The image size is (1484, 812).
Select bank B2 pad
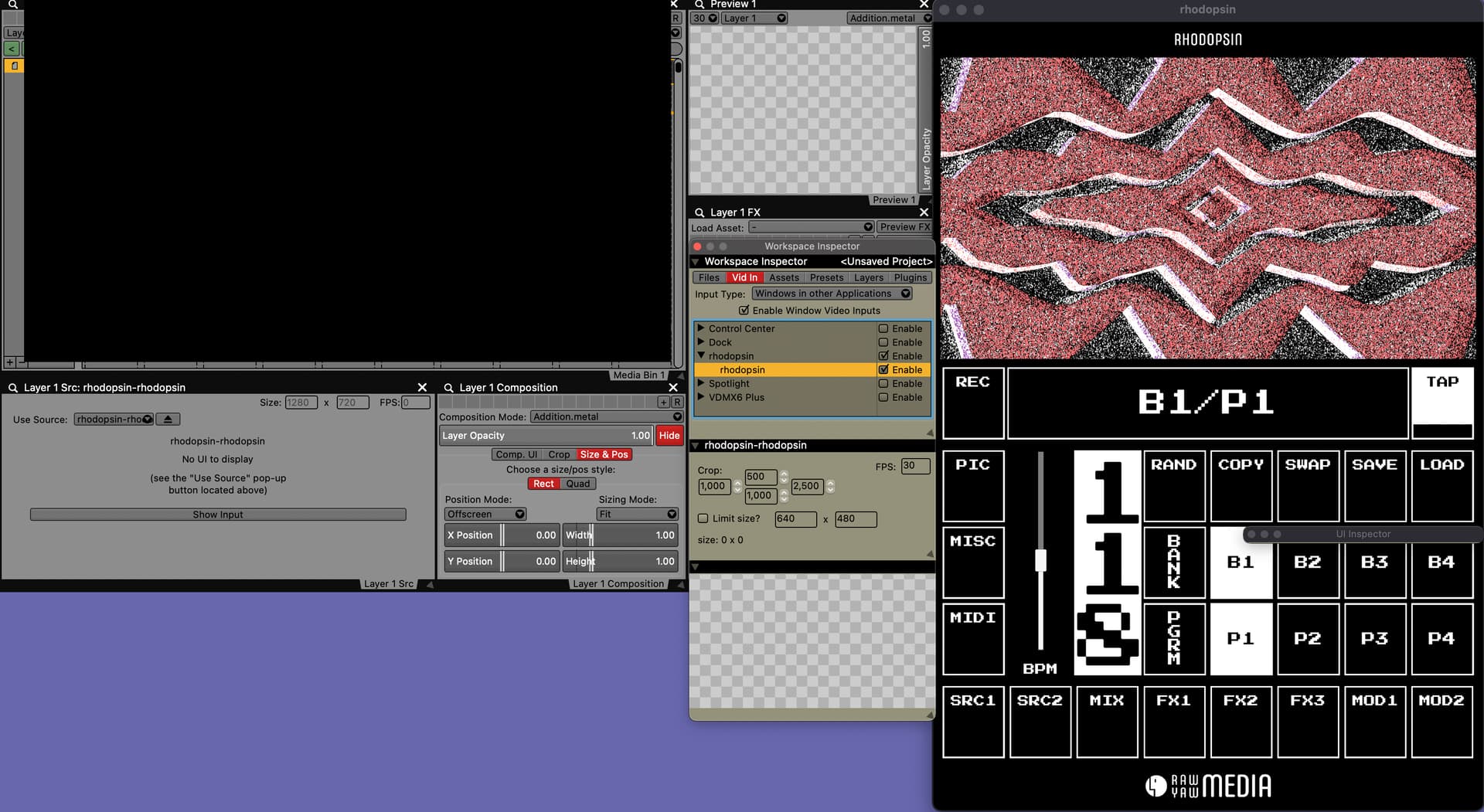tap(1308, 562)
